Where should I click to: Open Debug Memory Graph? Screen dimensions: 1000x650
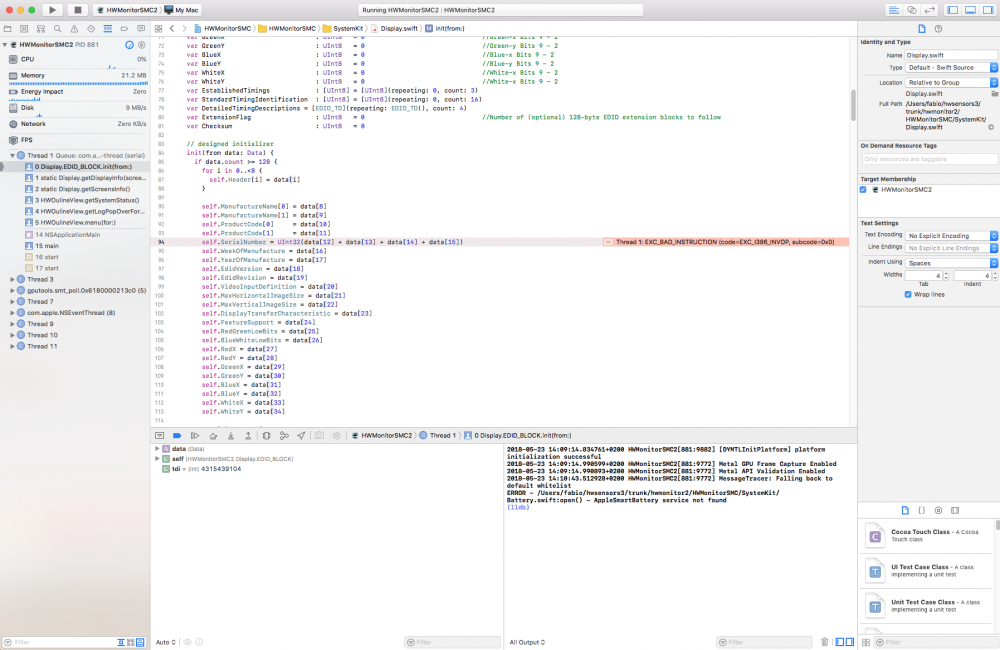coord(284,436)
